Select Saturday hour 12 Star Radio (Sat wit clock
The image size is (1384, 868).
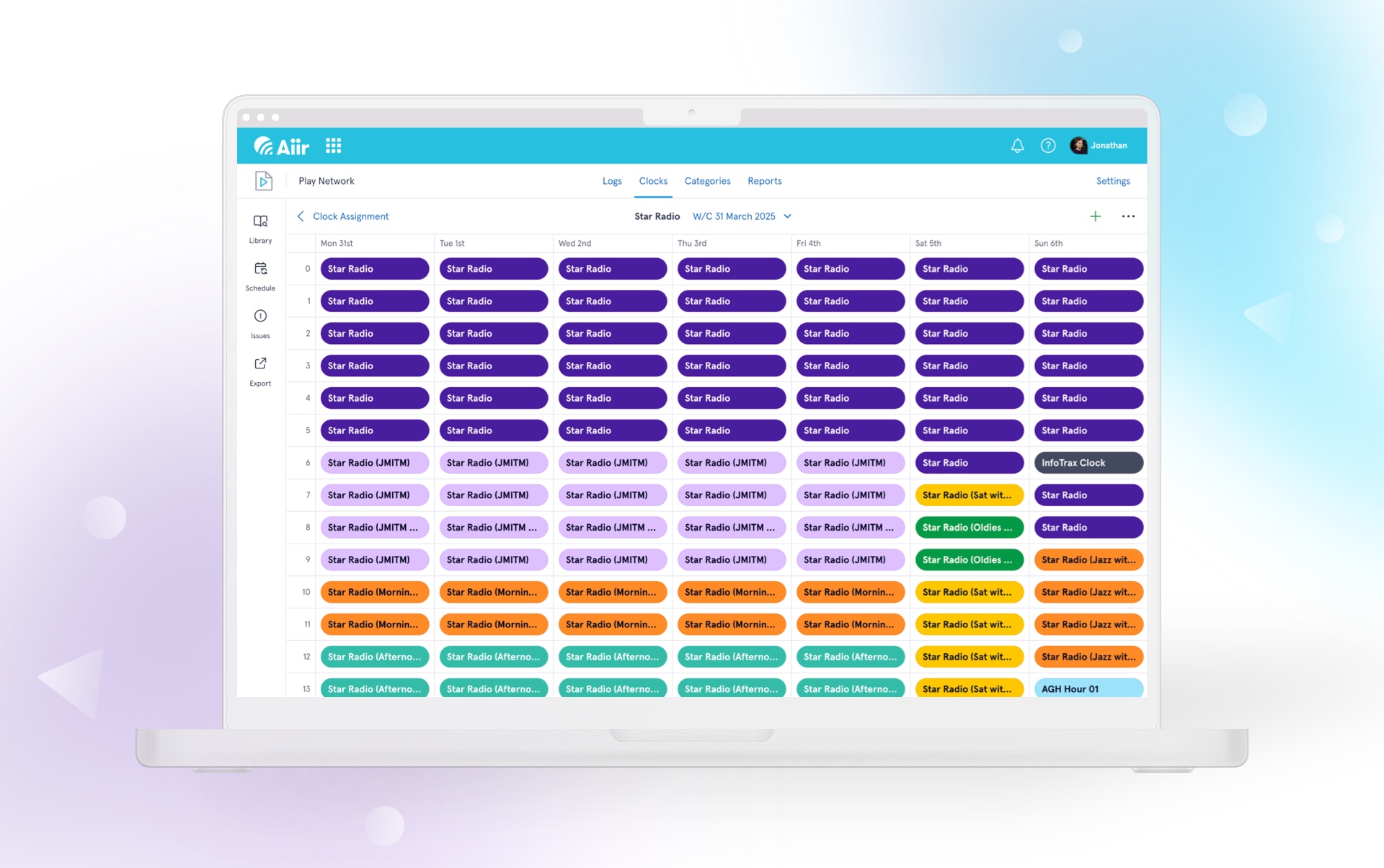(x=970, y=657)
